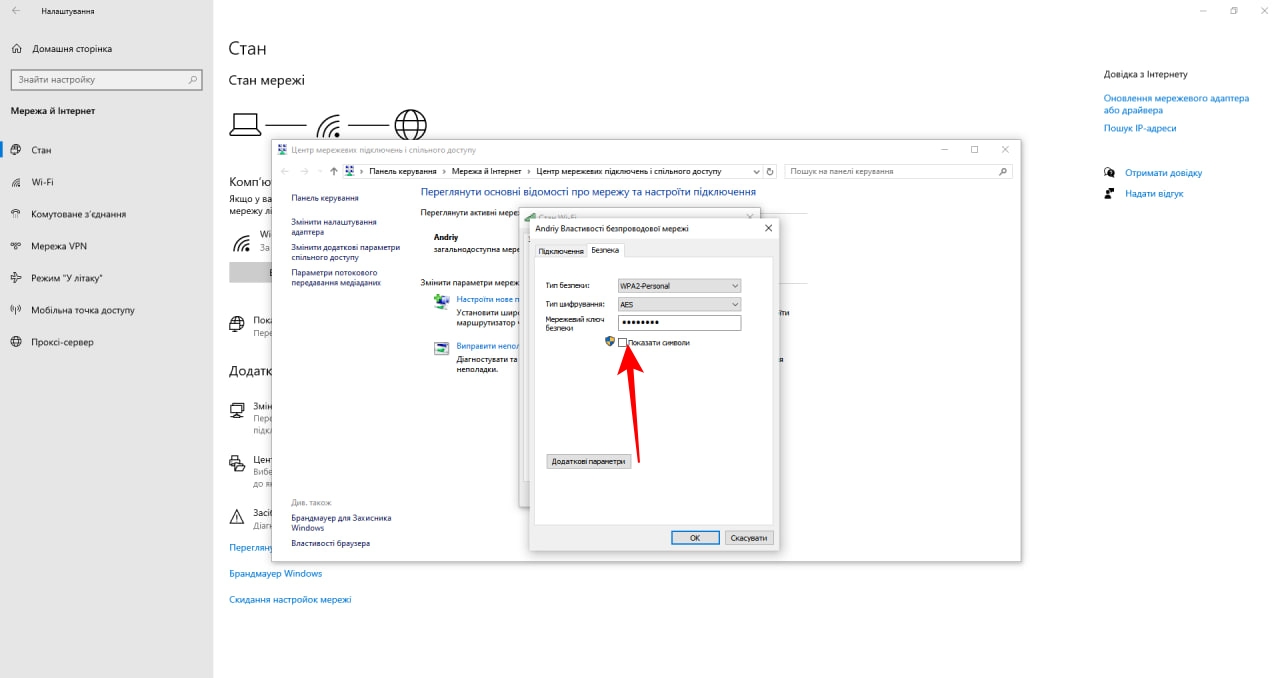Click the 'Проксі-сервер' globe icon

(x=17, y=342)
